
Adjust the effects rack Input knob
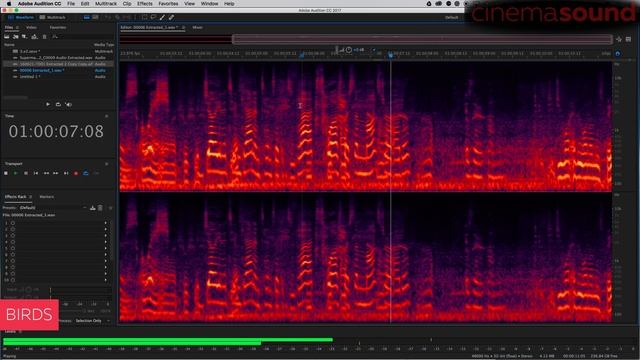click(x=29, y=289)
